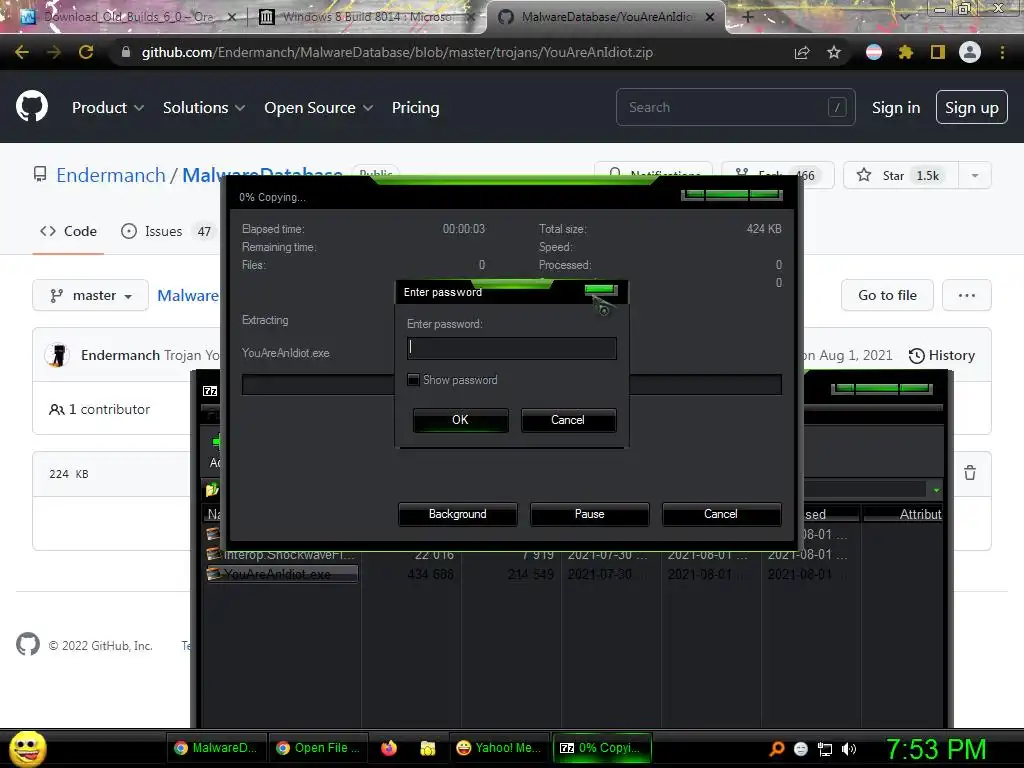This screenshot has width=1024, height=768.
Task: Click Endermanch commit author name
Action: click(x=120, y=355)
